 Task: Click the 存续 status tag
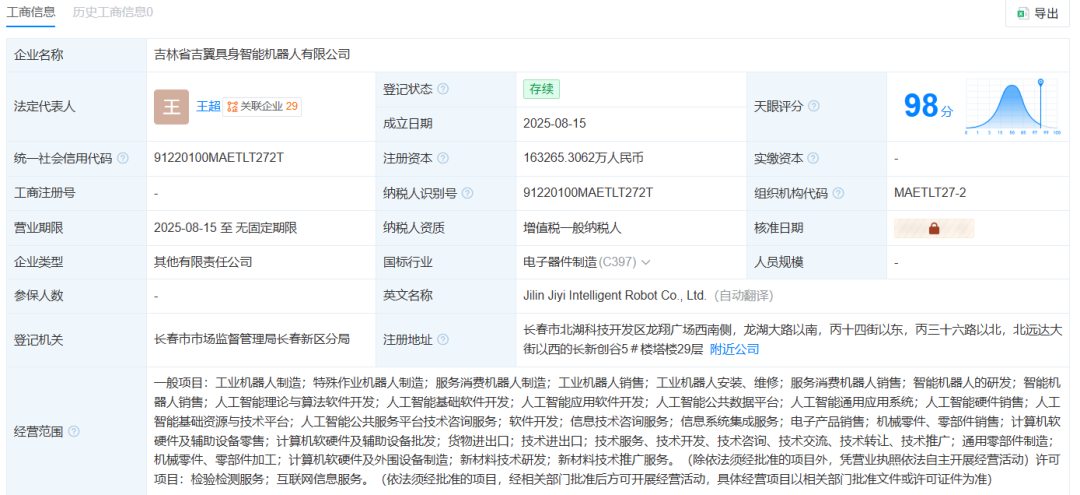click(x=541, y=89)
